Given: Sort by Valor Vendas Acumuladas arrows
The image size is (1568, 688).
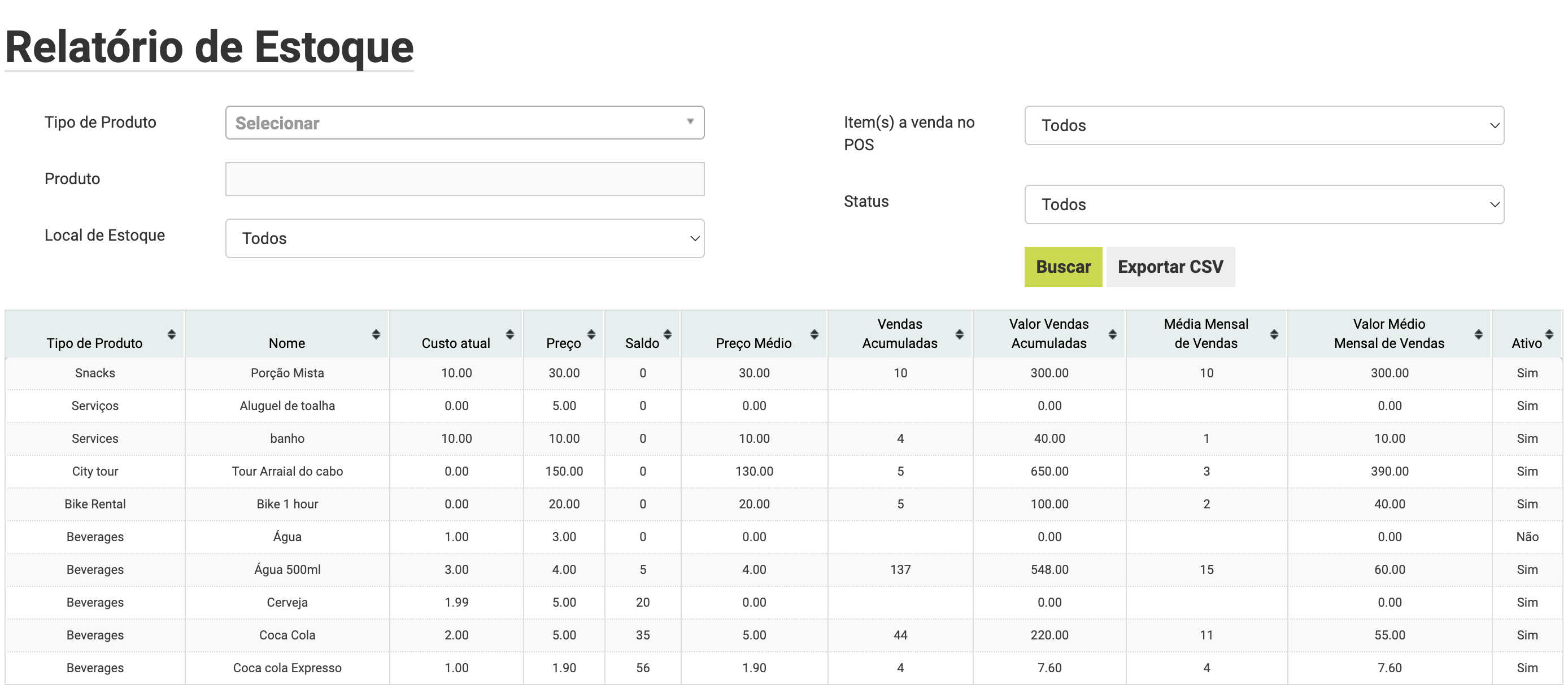Looking at the screenshot, I should pyautogui.click(x=1113, y=334).
